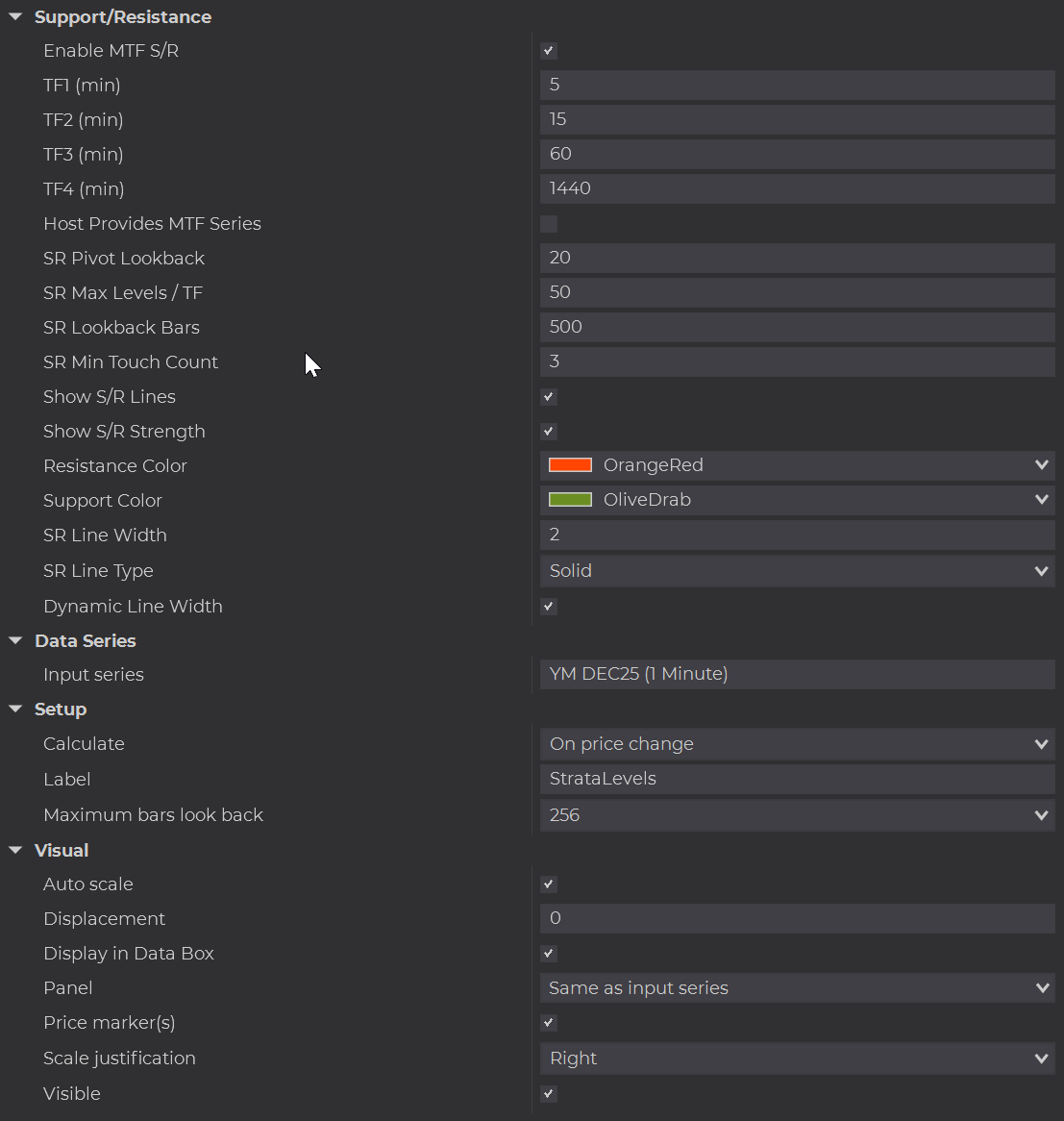Check Host Provides MTF Series box
The width and height of the screenshot is (1064, 1121).
point(549,224)
